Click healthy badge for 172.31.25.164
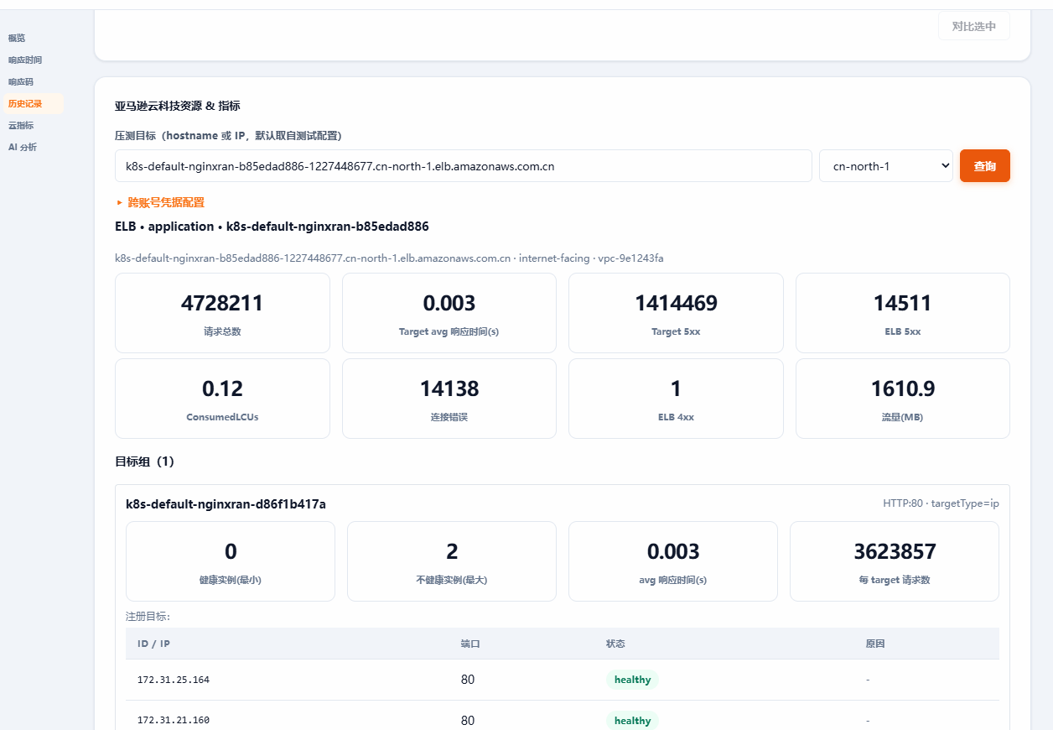The width and height of the screenshot is (1053, 730). click(x=632, y=680)
